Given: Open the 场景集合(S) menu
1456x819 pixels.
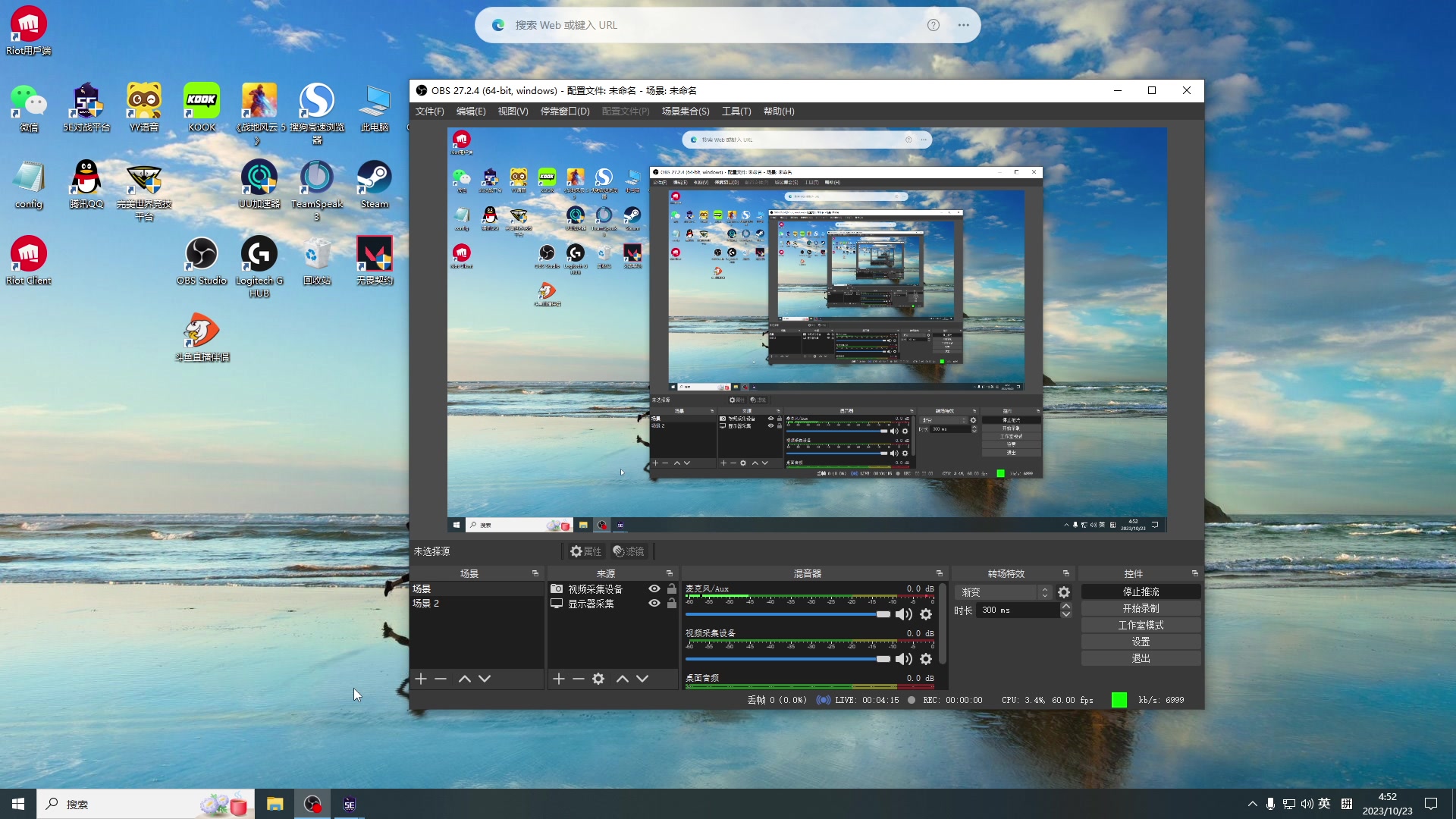Looking at the screenshot, I should (x=686, y=111).
